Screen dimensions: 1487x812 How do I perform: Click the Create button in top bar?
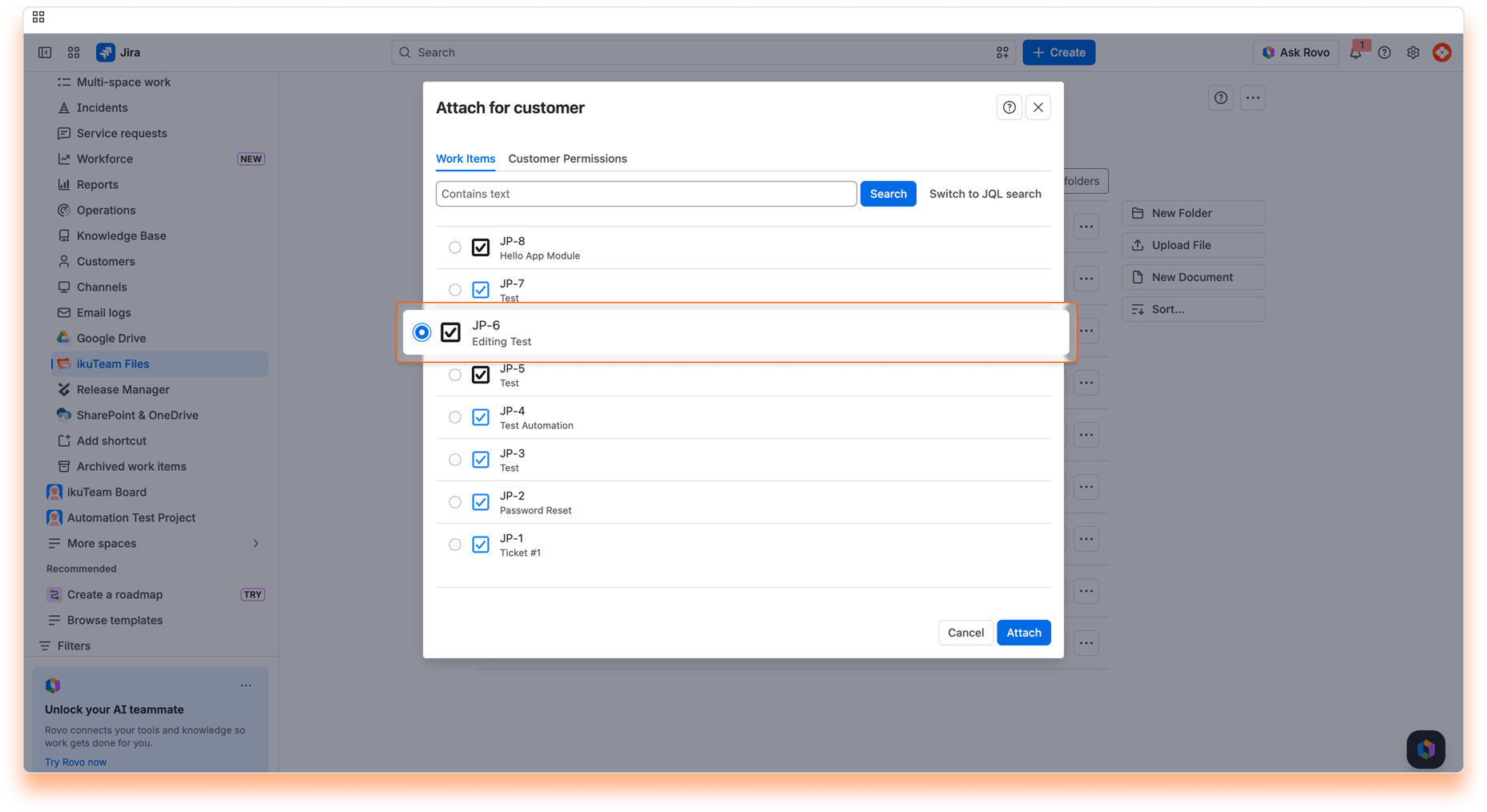point(1059,53)
